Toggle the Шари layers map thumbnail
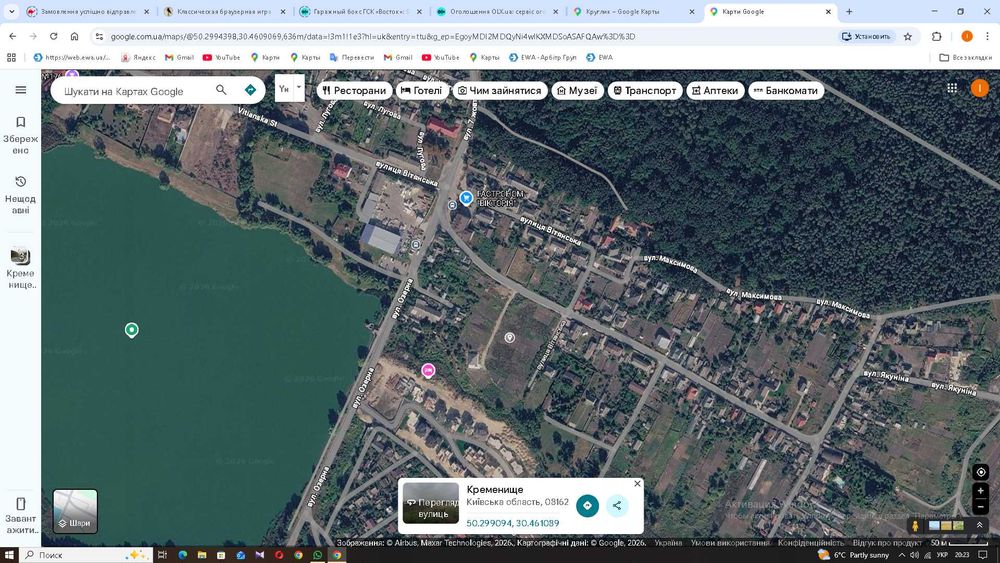This screenshot has height=563, width=1000. pos(75,511)
